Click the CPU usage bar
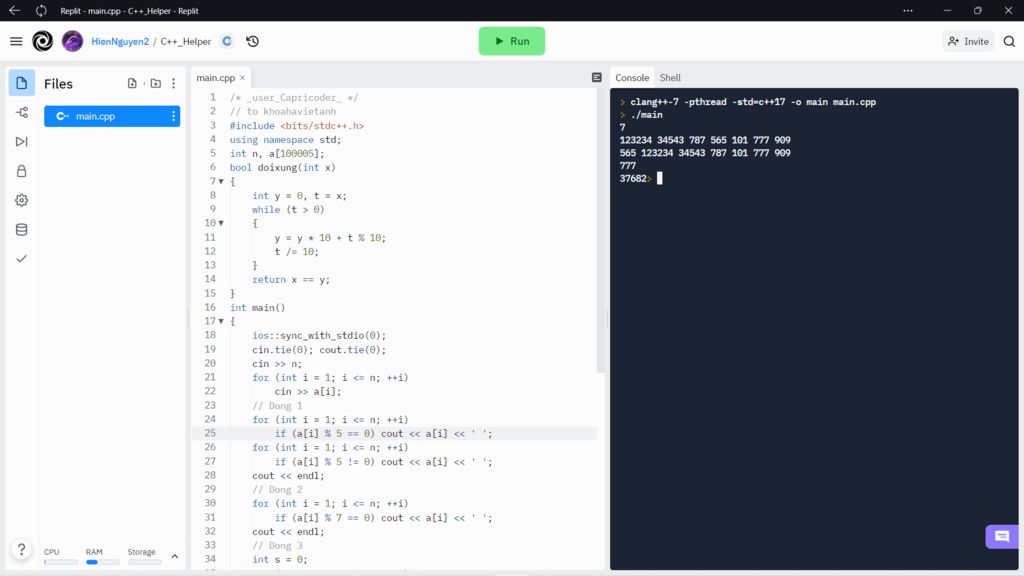The height and width of the screenshot is (576, 1024). pos(60,562)
